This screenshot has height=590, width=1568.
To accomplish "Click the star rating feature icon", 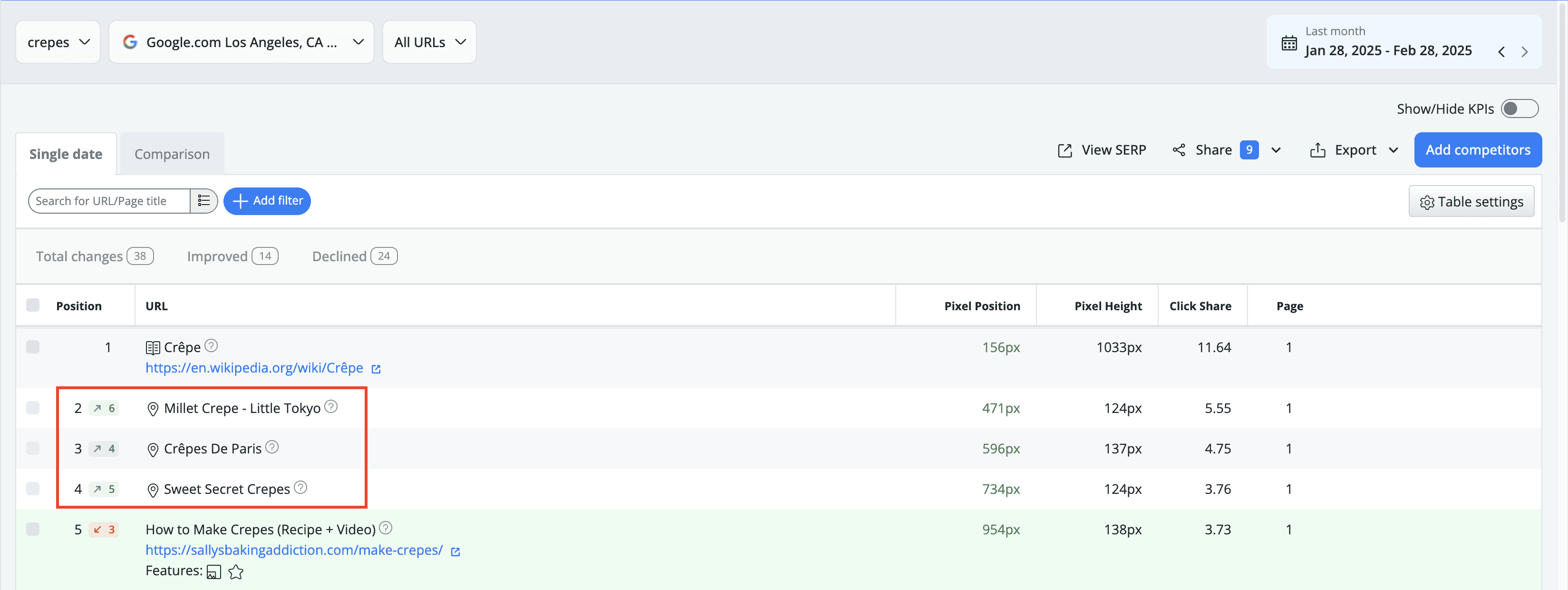I will [236, 572].
